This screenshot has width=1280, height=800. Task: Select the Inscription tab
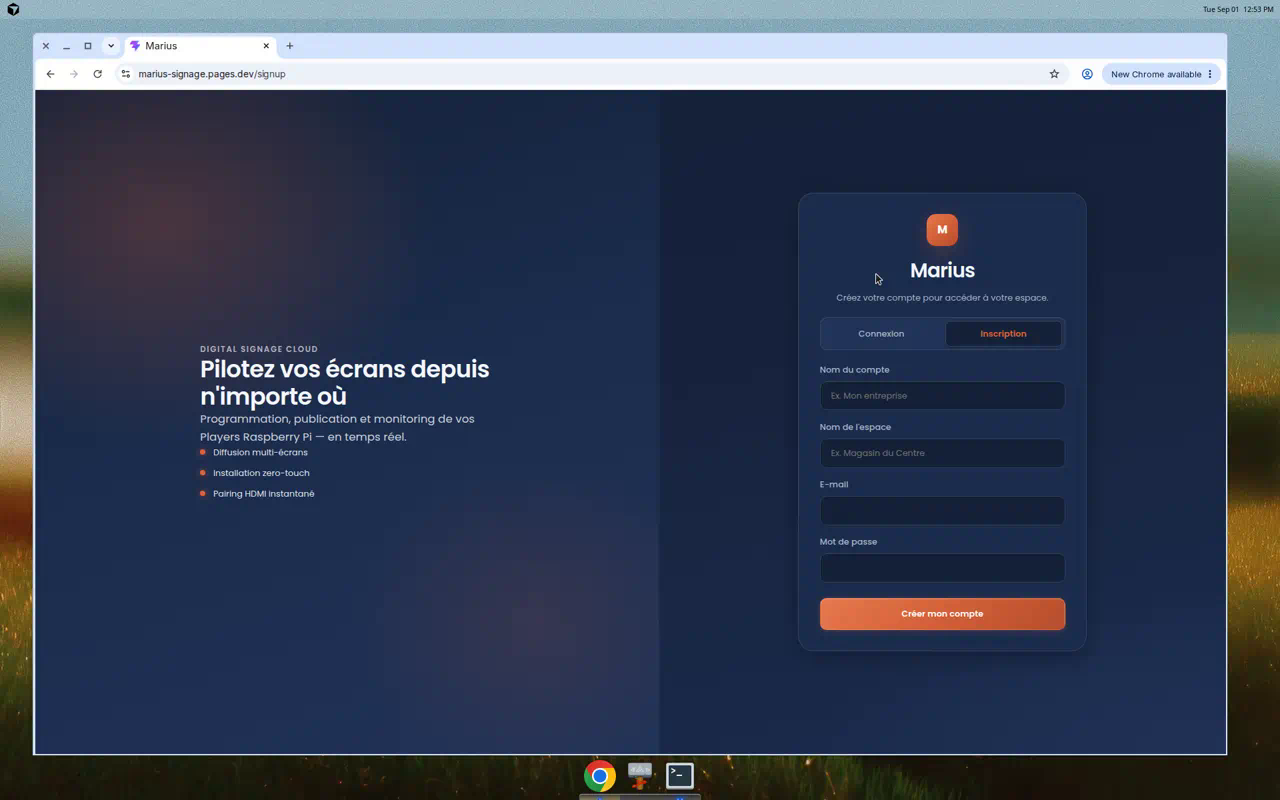coord(1003,334)
